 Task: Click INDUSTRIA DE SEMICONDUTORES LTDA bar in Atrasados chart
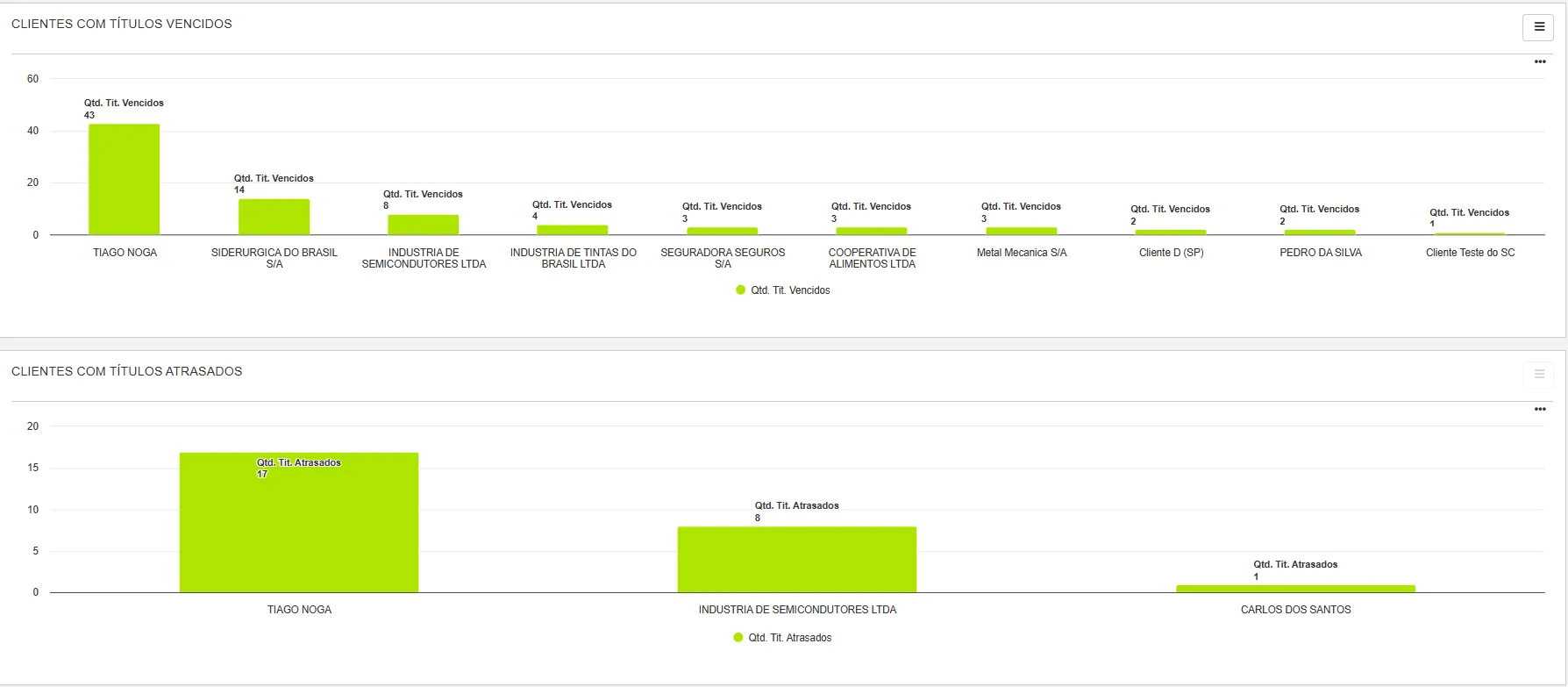(x=797, y=560)
